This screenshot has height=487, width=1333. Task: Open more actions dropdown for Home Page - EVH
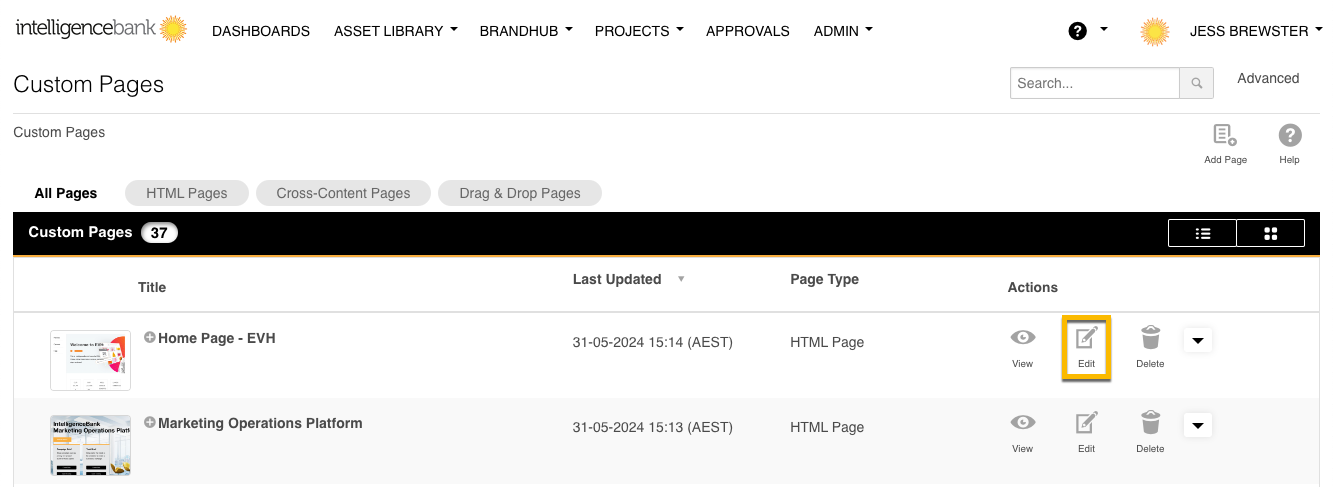coord(1198,341)
